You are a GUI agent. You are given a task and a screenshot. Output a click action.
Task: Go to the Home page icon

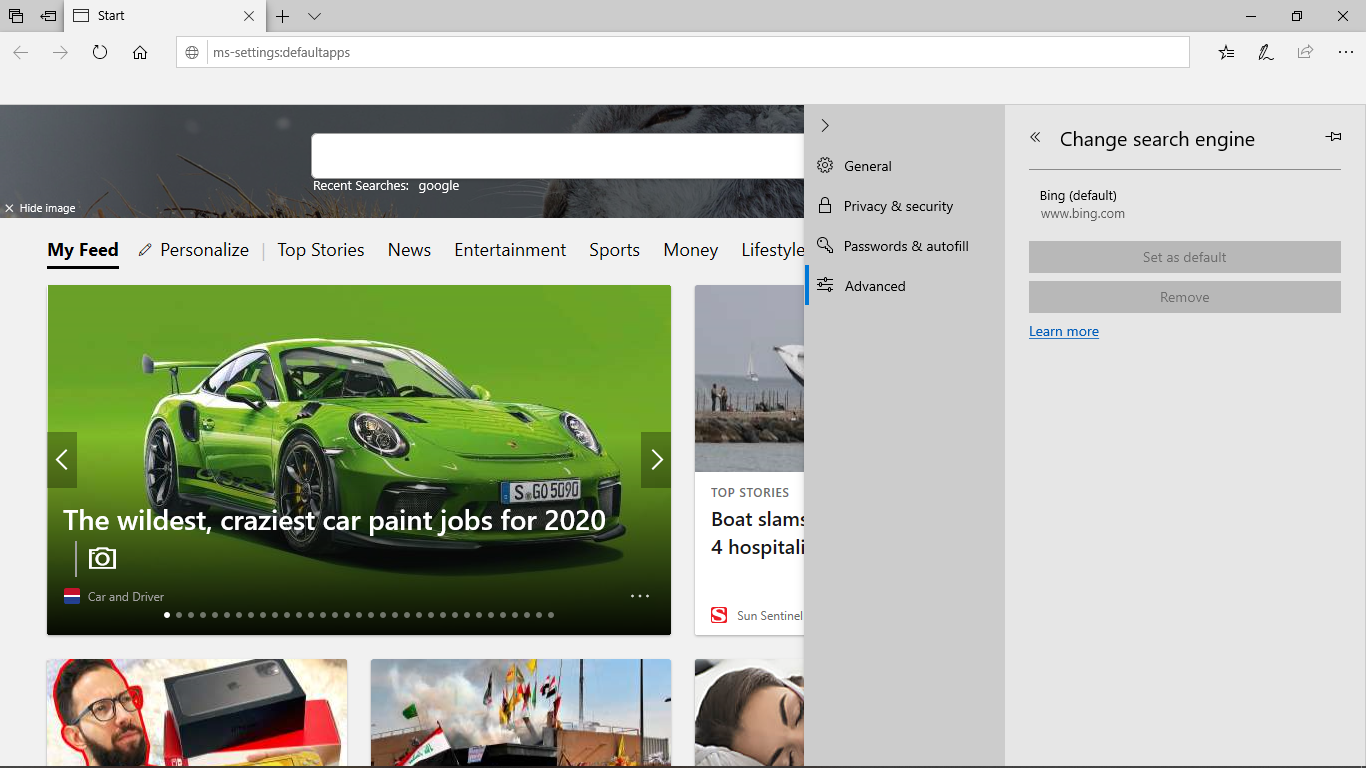(140, 52)
